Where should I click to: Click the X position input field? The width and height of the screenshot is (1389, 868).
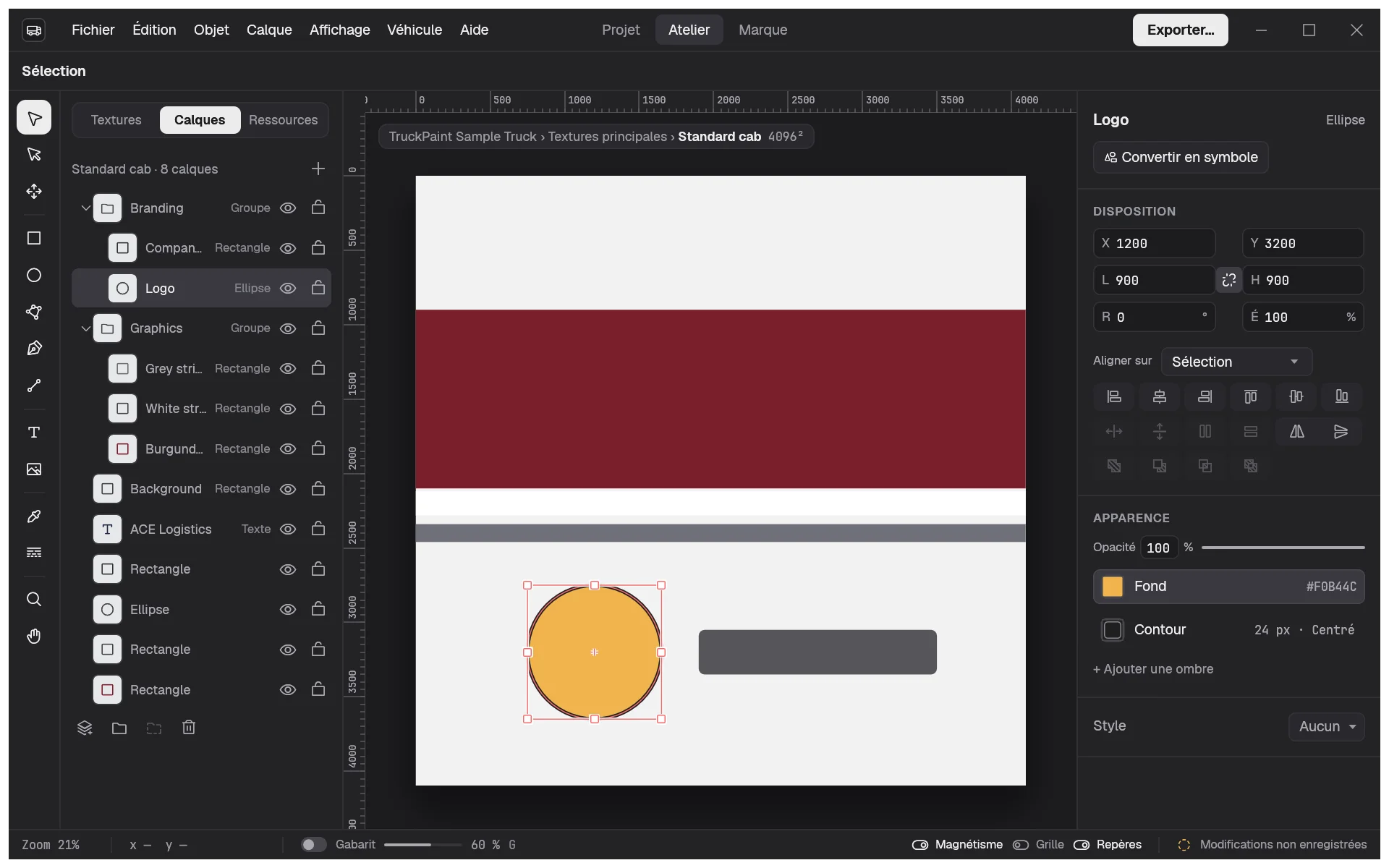click(x=1155, y=243)
